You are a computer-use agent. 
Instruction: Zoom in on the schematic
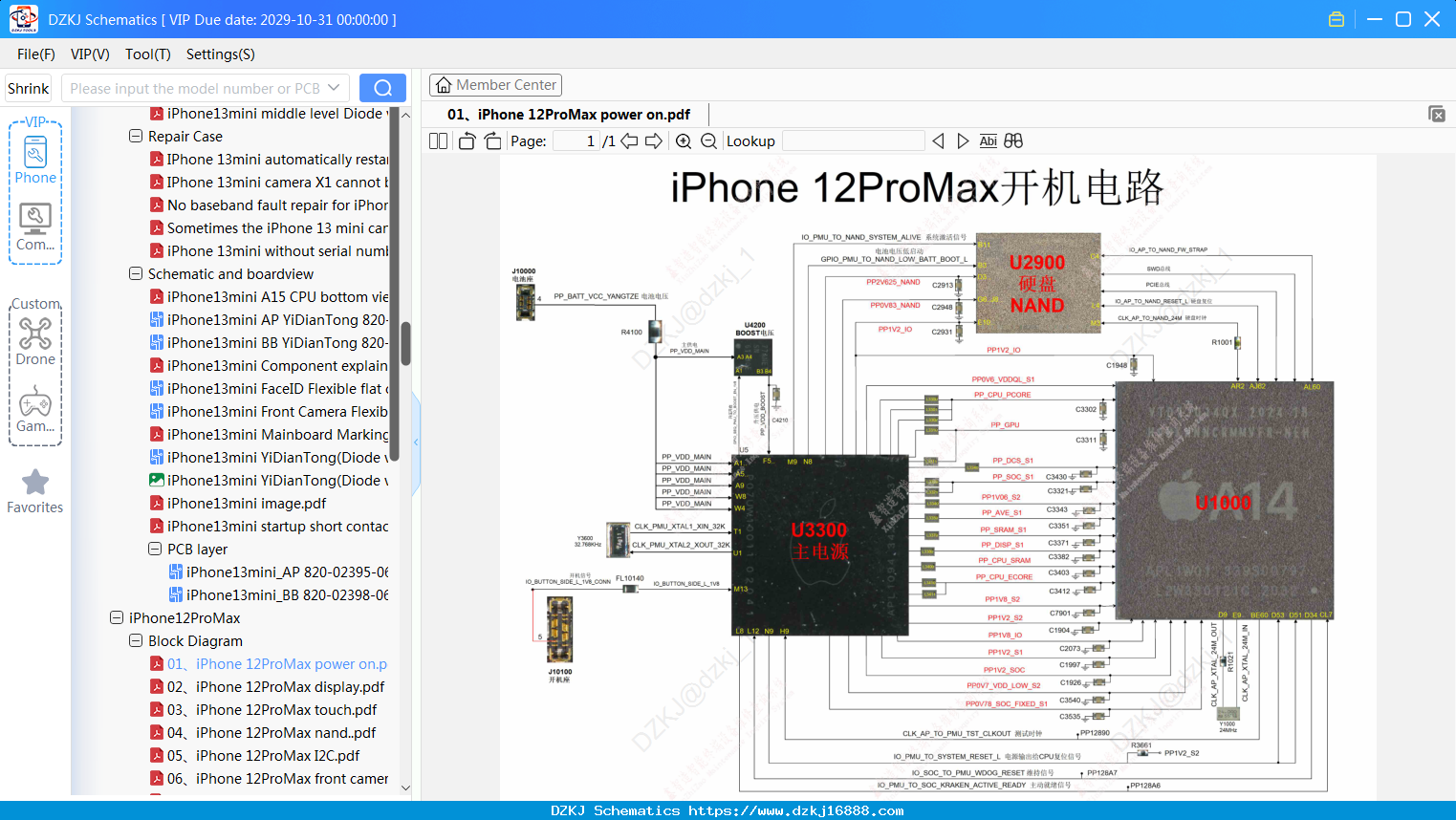[x=684, y=141]
